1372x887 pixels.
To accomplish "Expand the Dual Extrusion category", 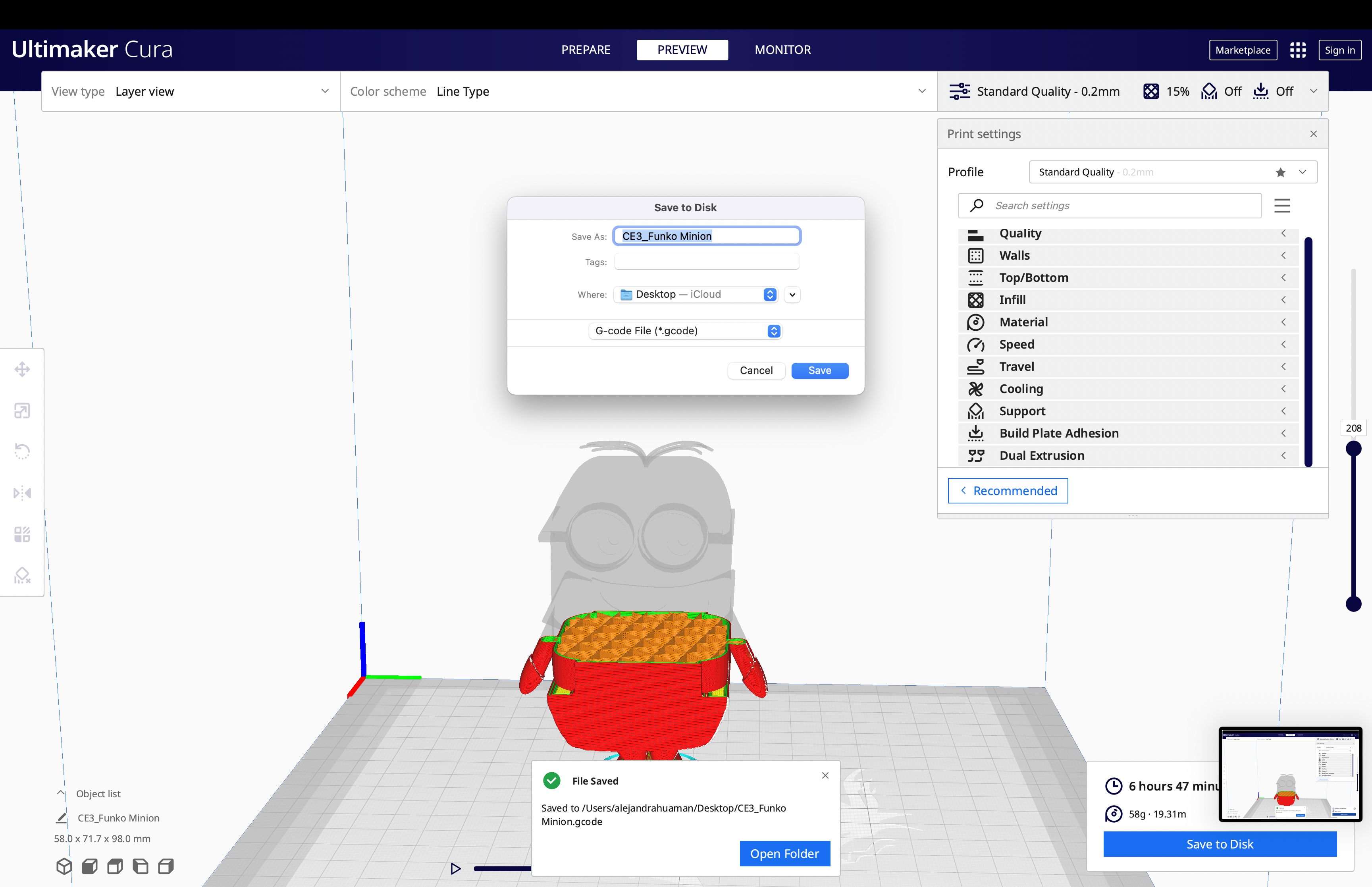I will [x=1128, y=455].
